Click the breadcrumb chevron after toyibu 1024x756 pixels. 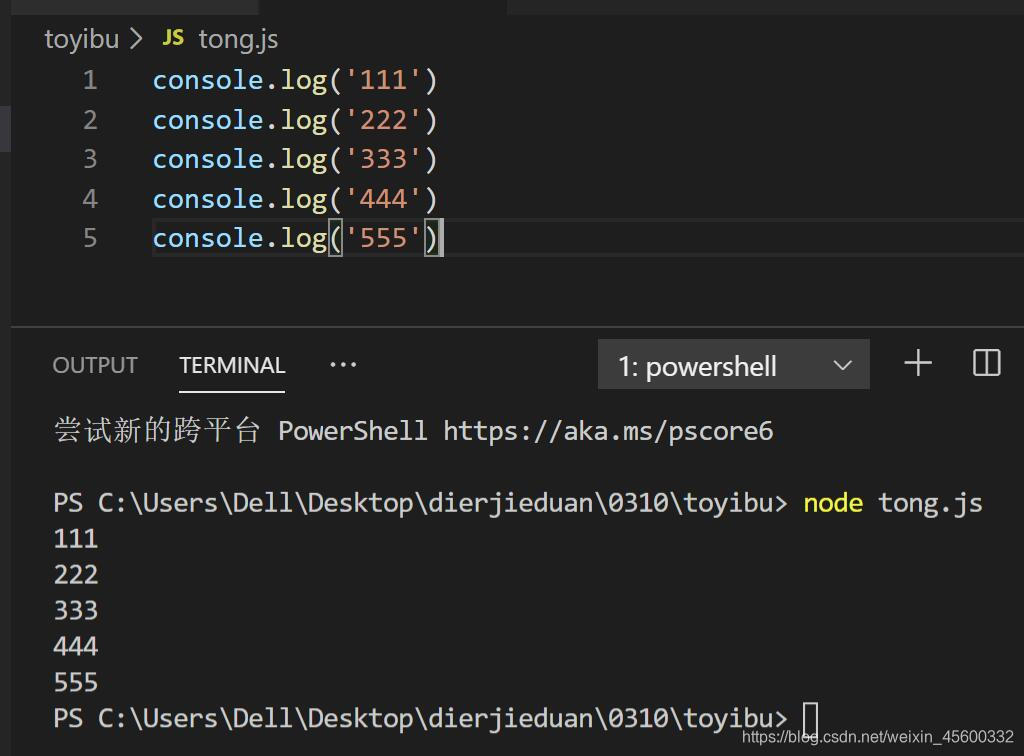point(136,38)
